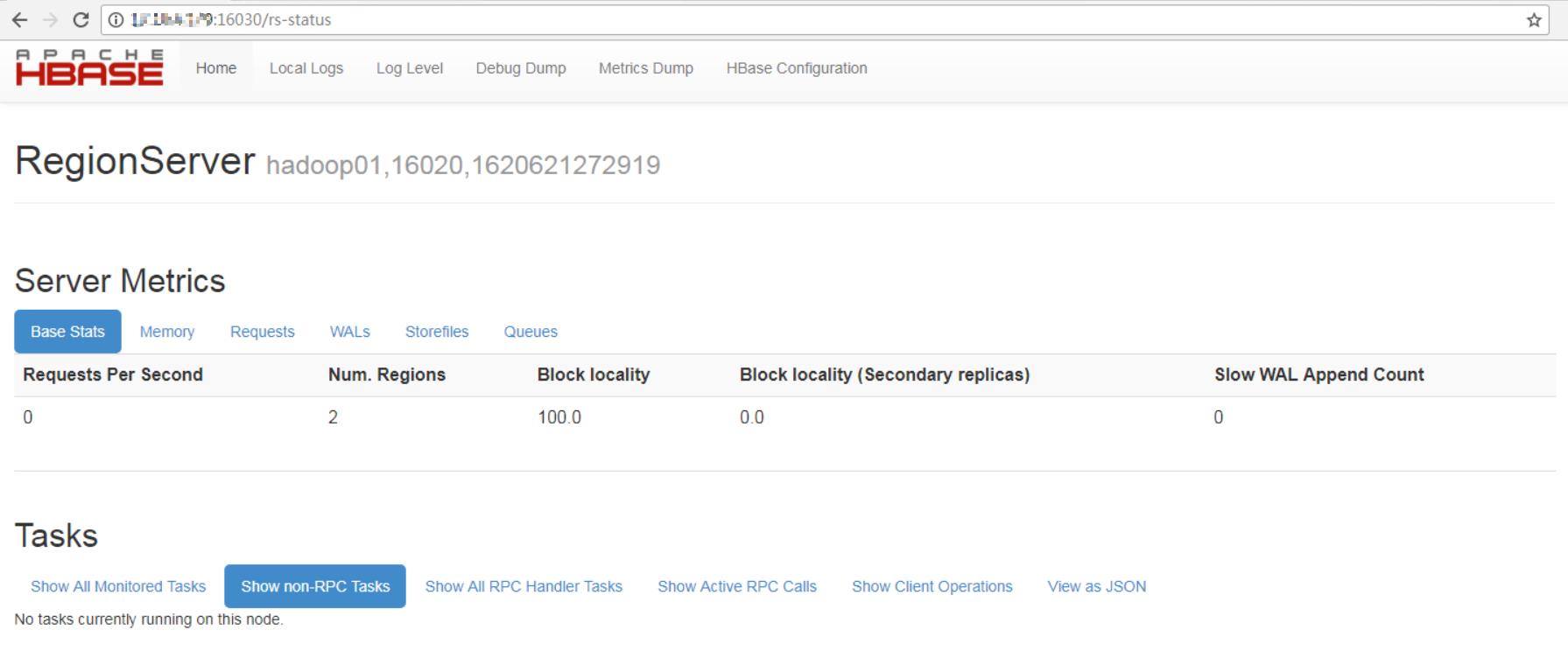Viewport: 1568px width, 651px height.
Task: Switch to the Requests metrics tab
Action: click(x=263, y=332)
